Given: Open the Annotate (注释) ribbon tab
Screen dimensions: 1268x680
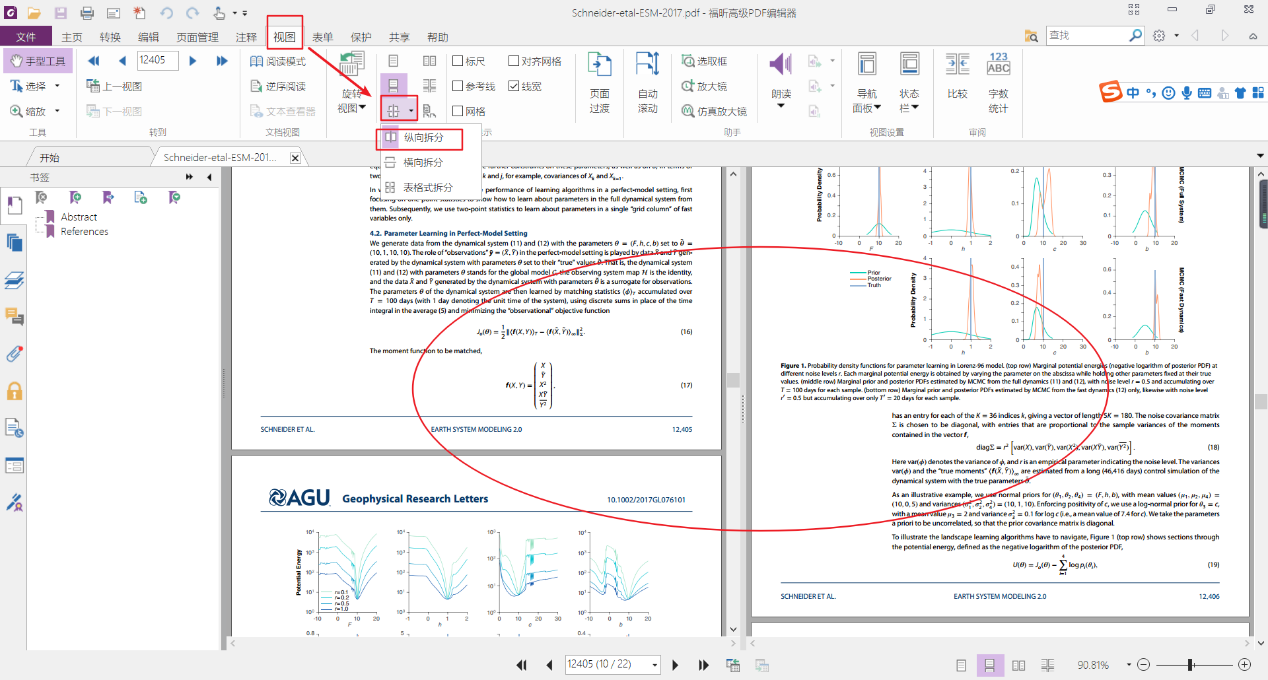Looking at the screenshot, I should [x=245, y=37].
